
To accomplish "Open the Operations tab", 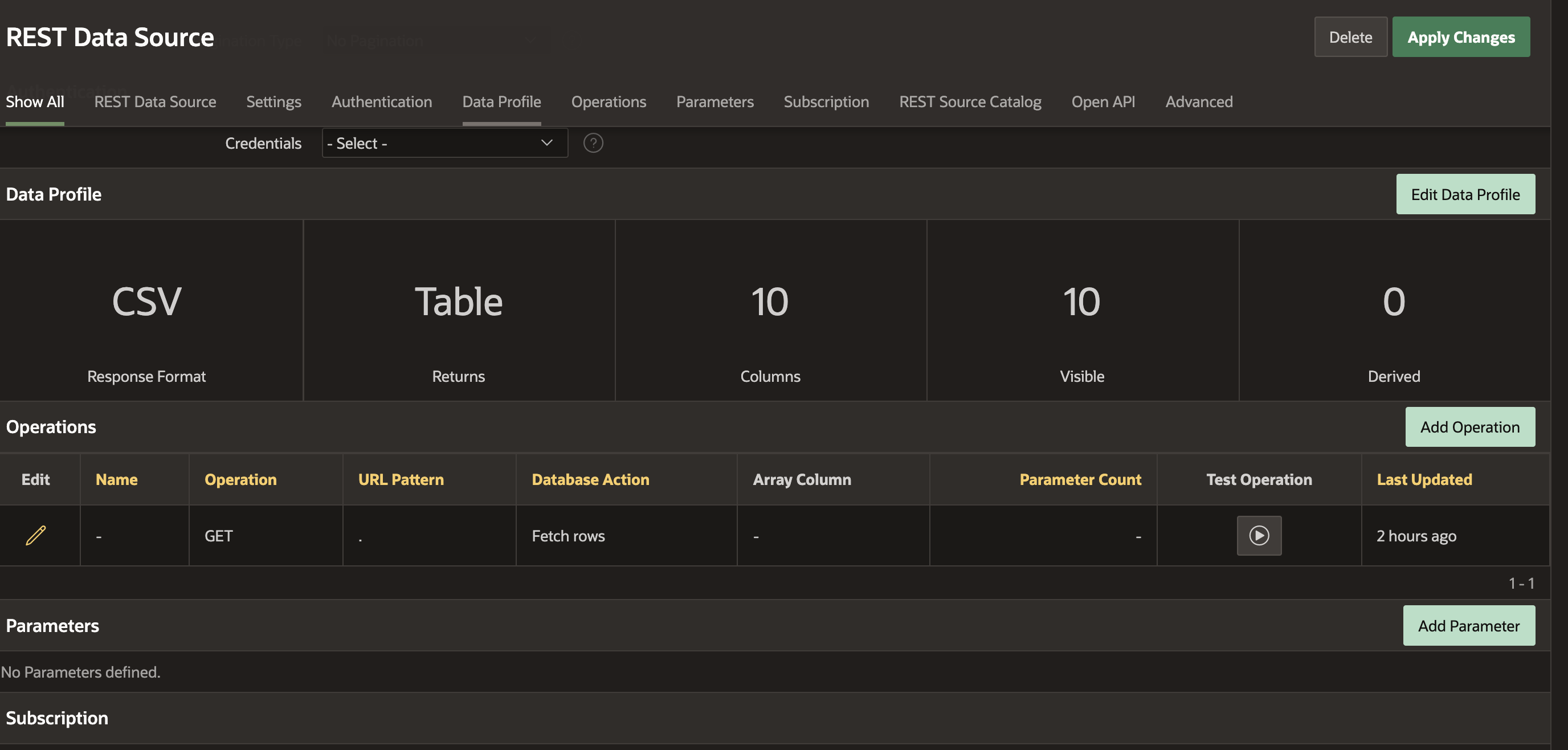I will pyautogui.click(x=608, y=101).
